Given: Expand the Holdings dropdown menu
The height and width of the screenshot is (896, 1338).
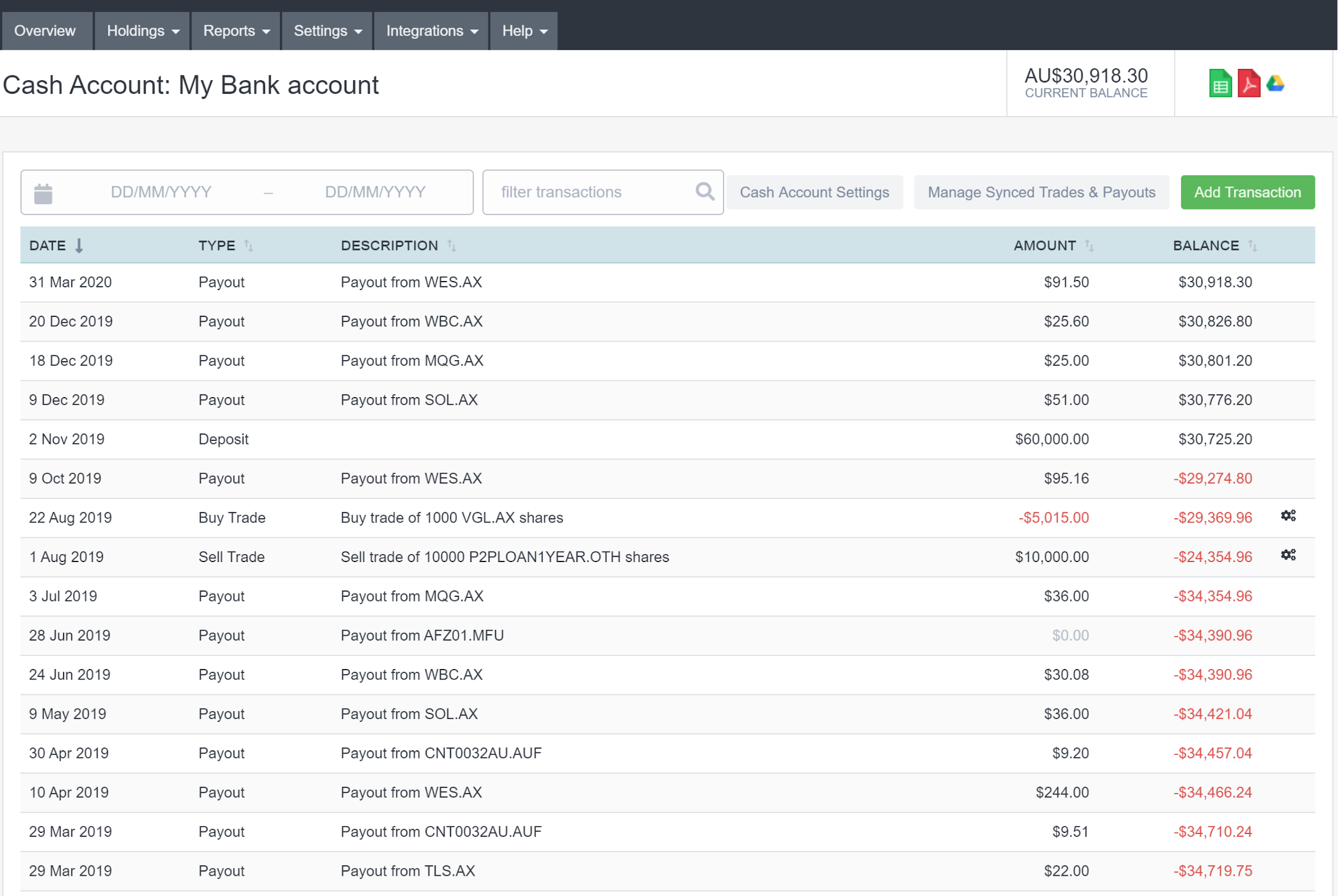Looking at the screenshot, I should pos(141,31).
